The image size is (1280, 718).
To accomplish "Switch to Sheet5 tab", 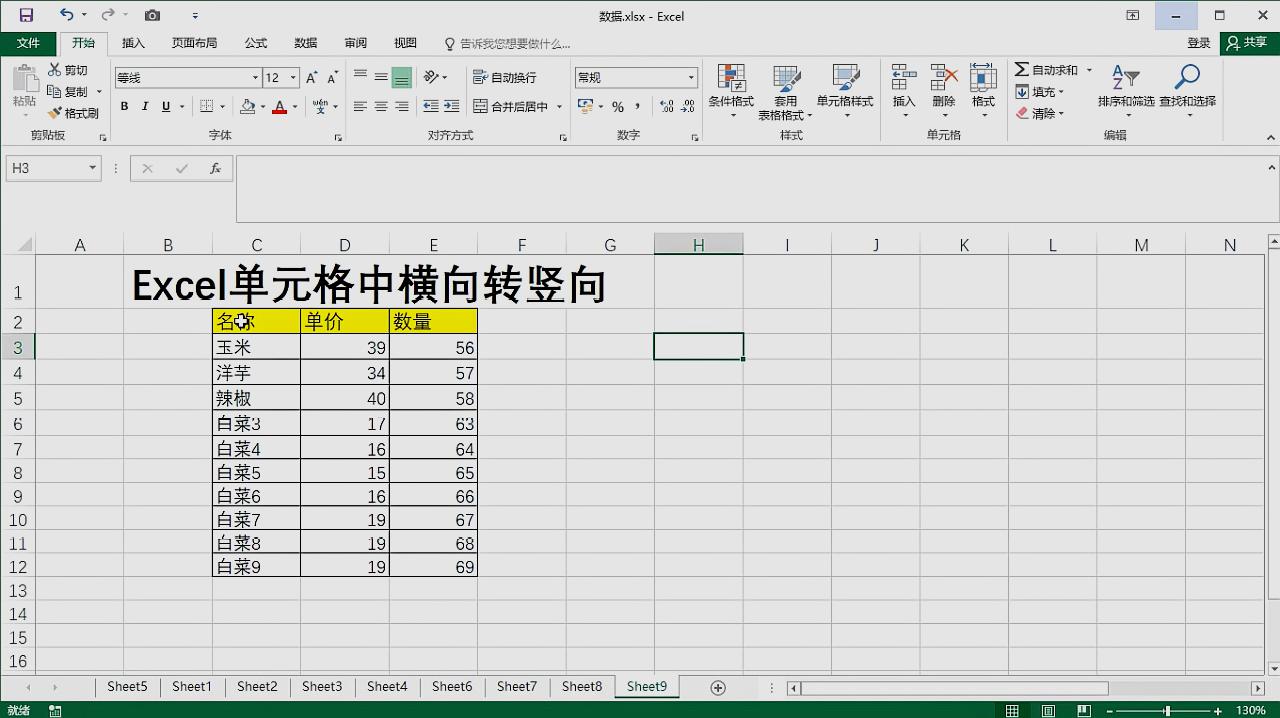I will pos(127,686).
